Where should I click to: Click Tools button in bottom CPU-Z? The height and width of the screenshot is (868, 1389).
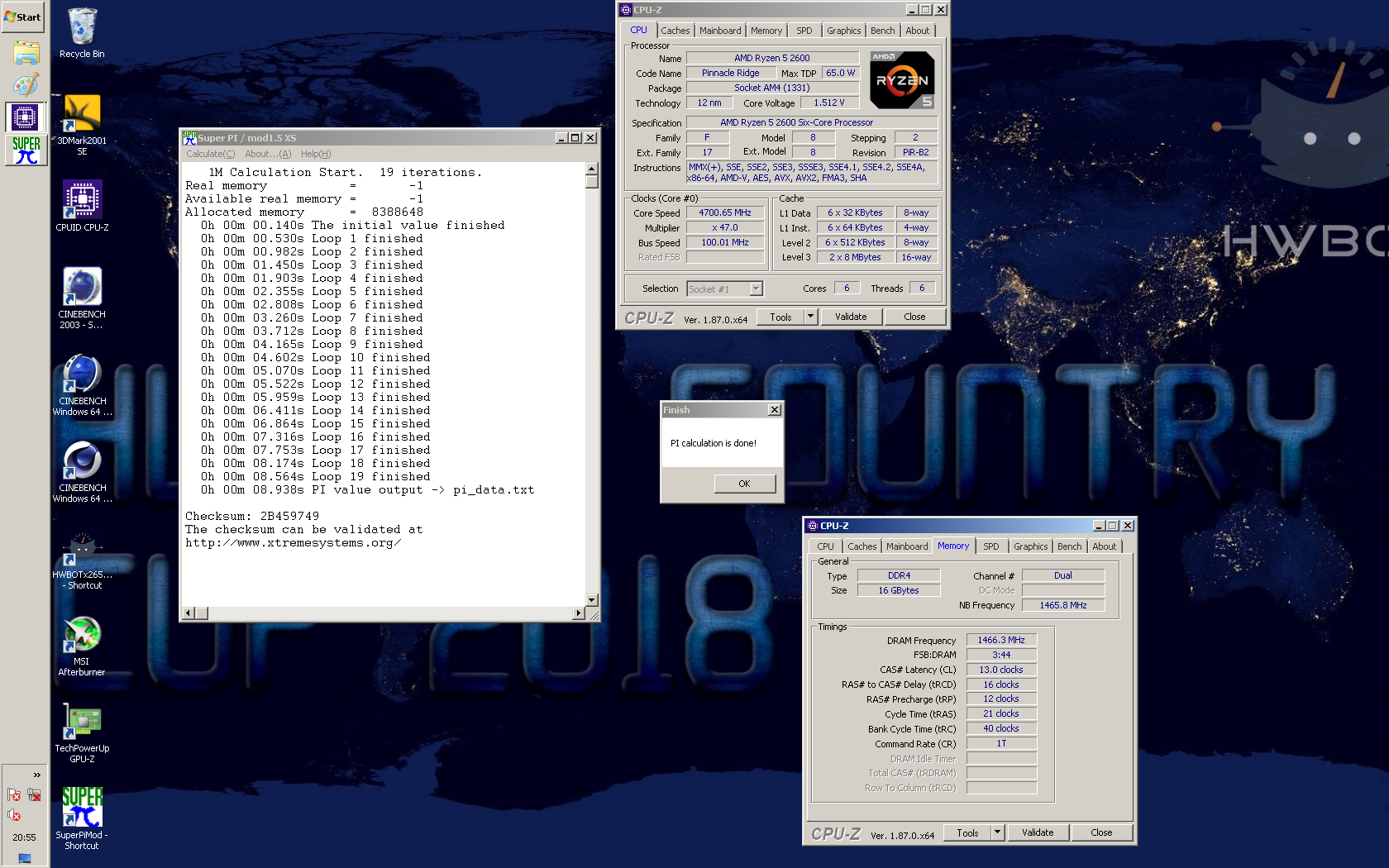(967, 832)
